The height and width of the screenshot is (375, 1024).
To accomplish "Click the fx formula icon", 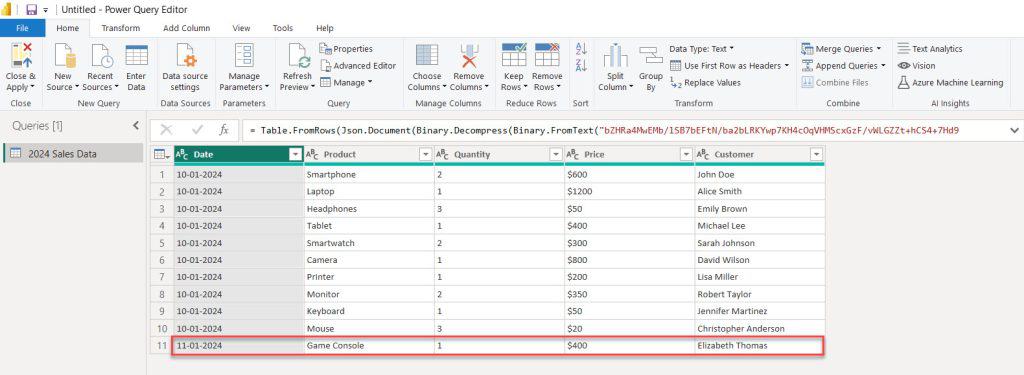I will 223,130.
